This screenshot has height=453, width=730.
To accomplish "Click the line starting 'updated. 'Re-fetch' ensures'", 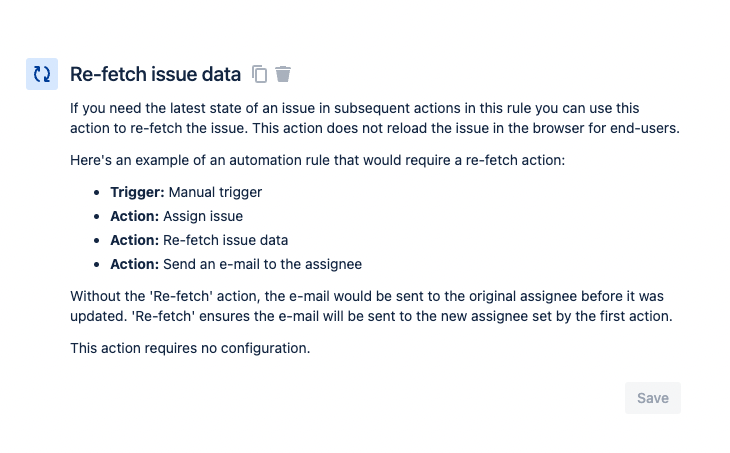I will tap(371, 316).
